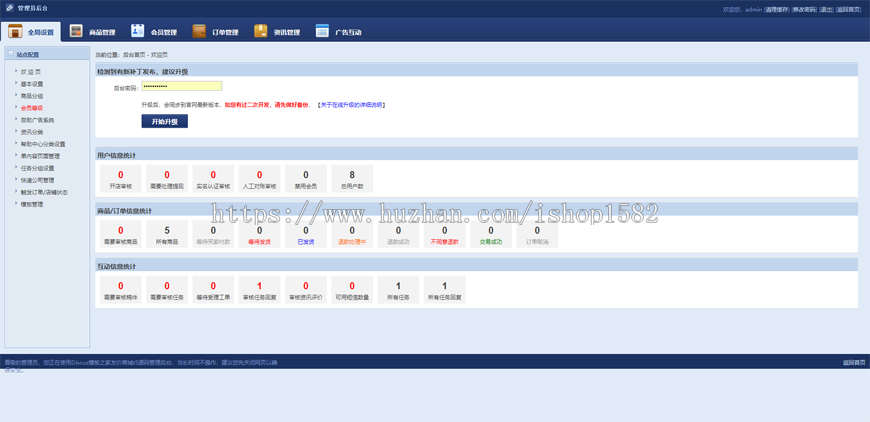This screenshot has width=870, height=422.
Task: Open 订单取消 stat card
Action: (537, 234)
